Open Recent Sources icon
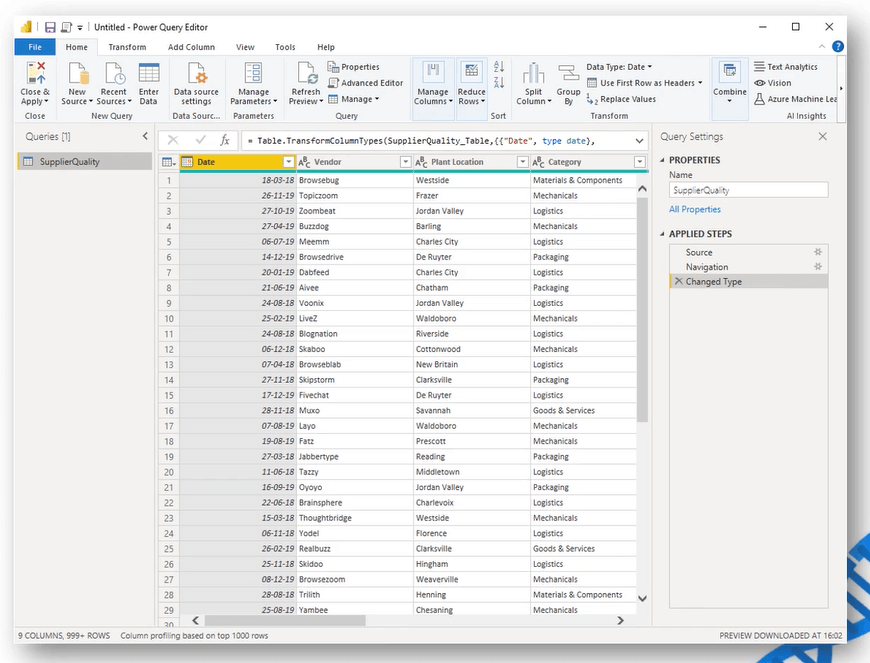Screen dimensions: 870x663 (x=114, y=73)
